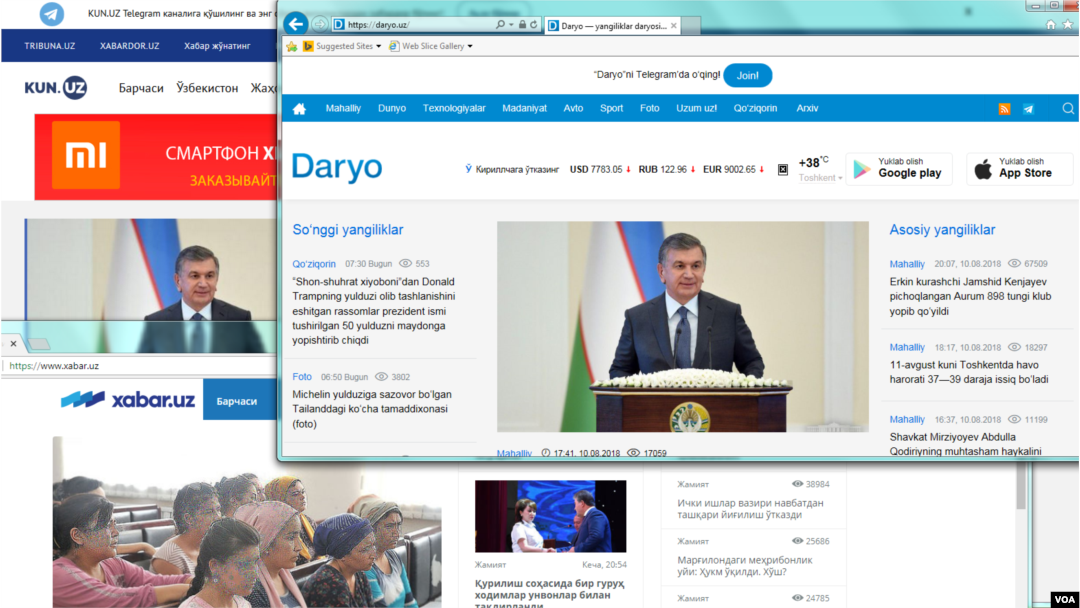Open the Arxiv menu item
1080x608 pixels.
coord(807,108)
